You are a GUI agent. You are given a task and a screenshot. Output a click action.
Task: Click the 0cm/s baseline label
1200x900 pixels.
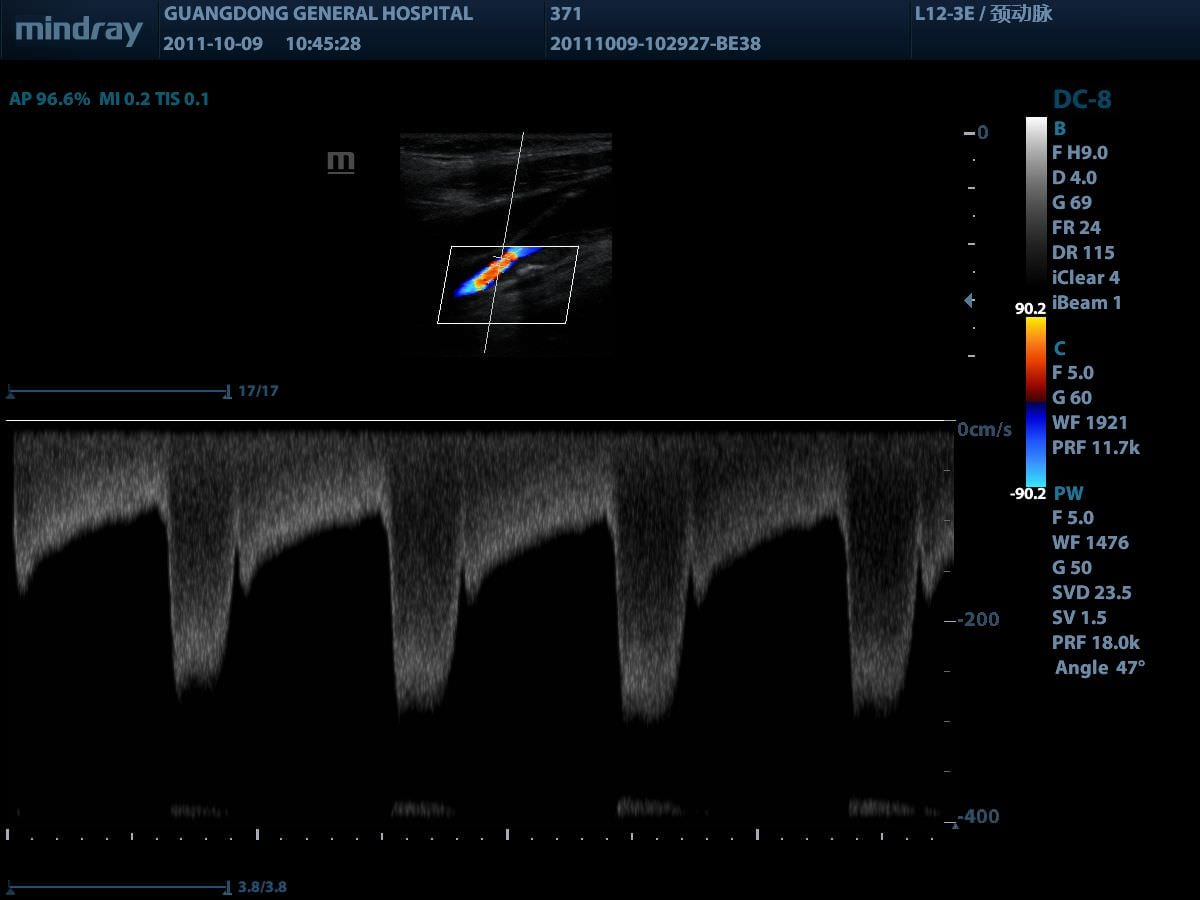984,430
